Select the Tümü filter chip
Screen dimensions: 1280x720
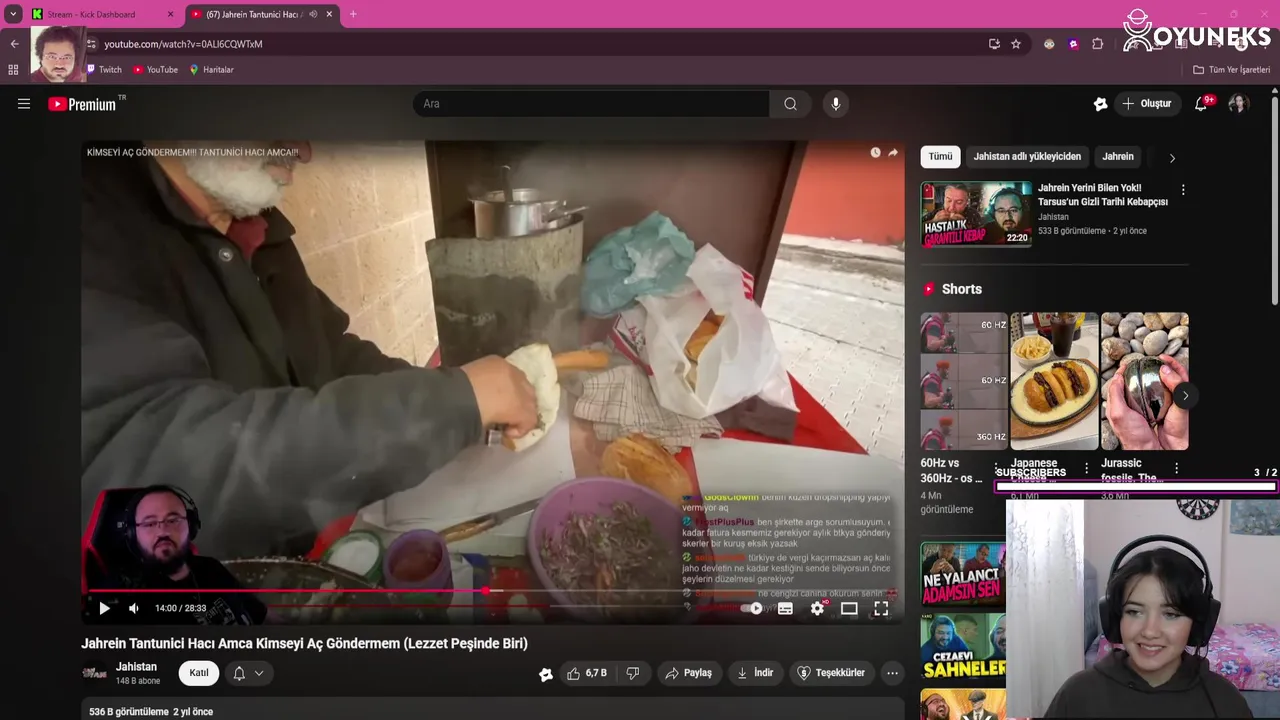coord(940,157)
